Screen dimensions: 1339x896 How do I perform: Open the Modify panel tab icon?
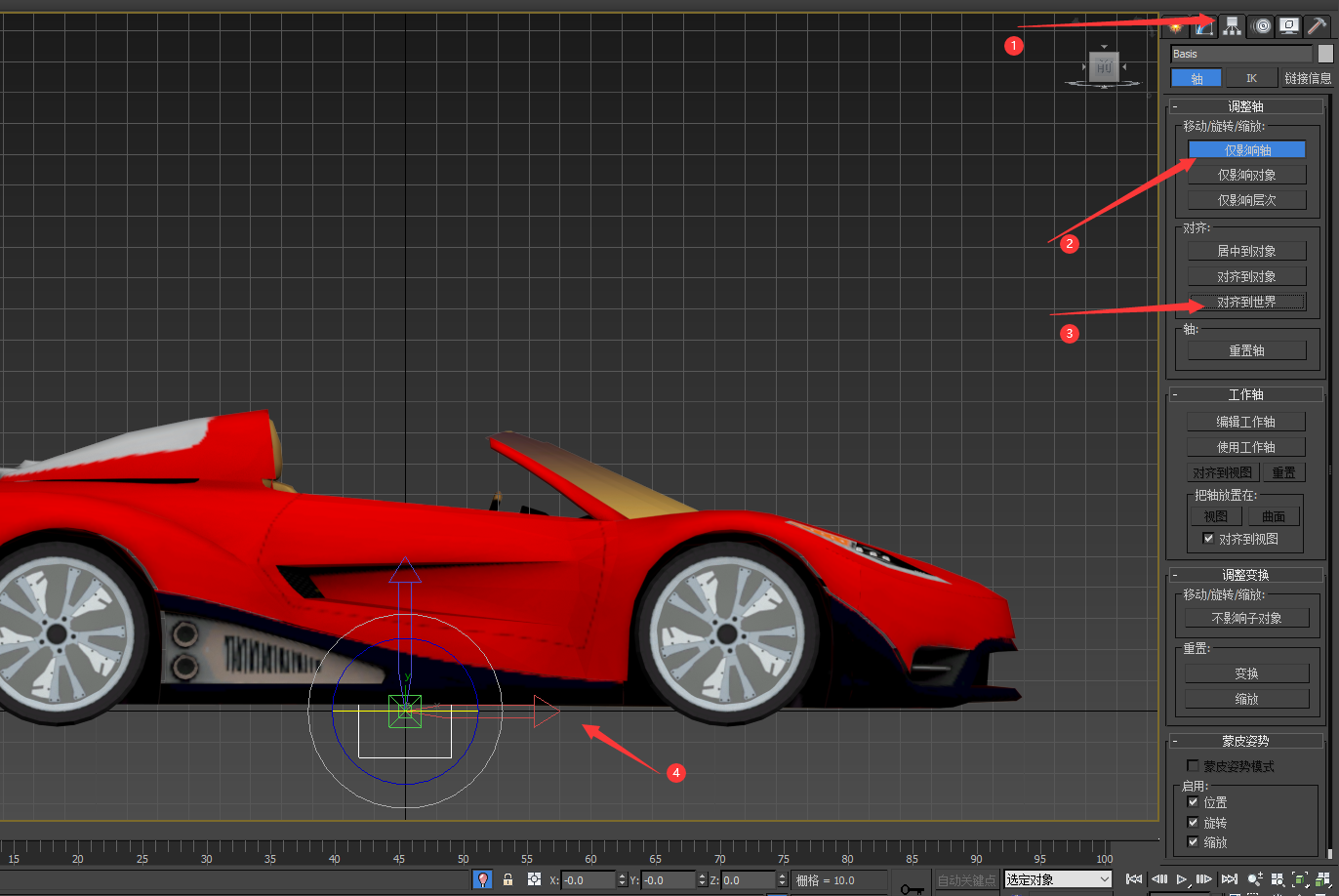point(1205,26)
